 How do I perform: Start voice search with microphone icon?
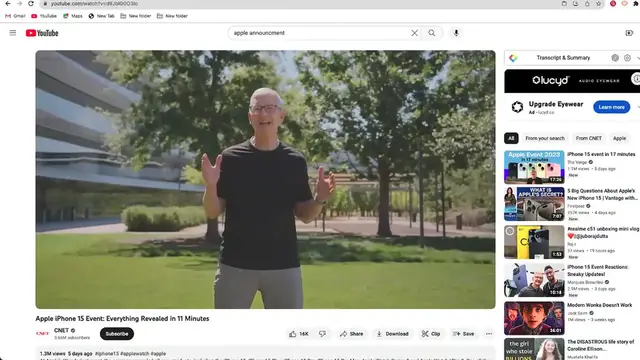point(456,33)
